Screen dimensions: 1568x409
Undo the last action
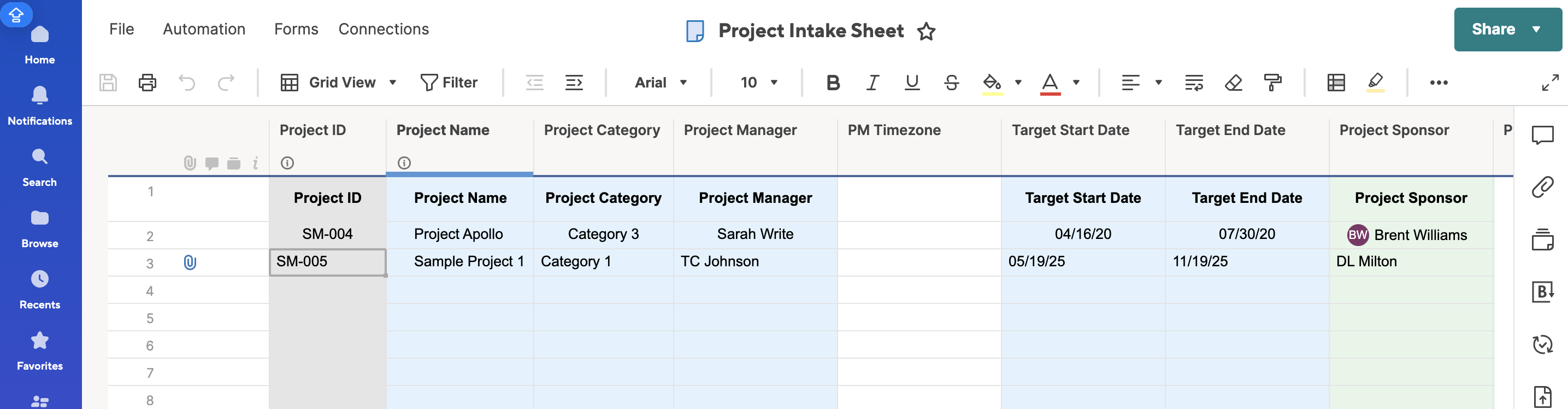tap(187, 82)
